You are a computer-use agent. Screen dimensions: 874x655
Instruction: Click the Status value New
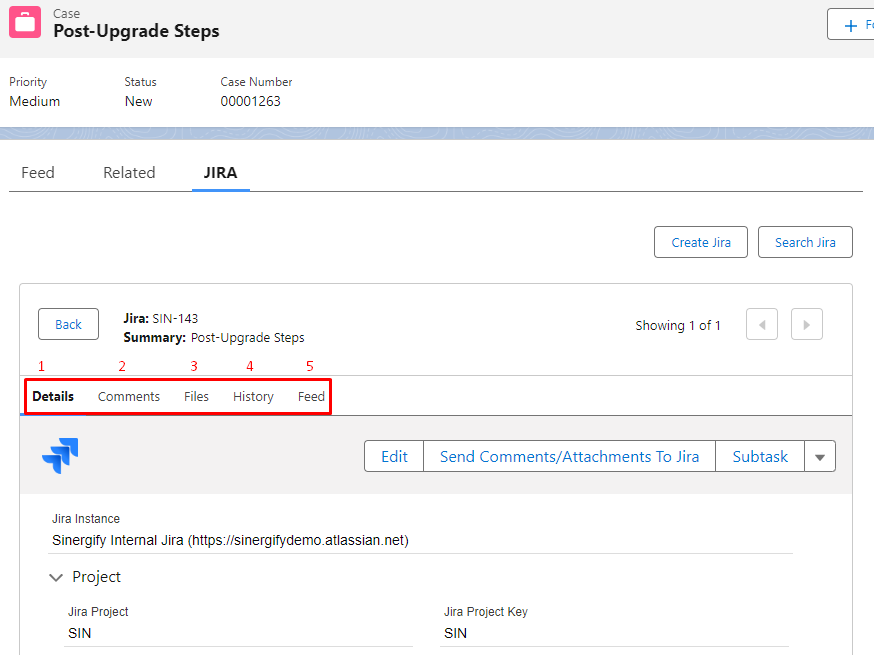138,101
